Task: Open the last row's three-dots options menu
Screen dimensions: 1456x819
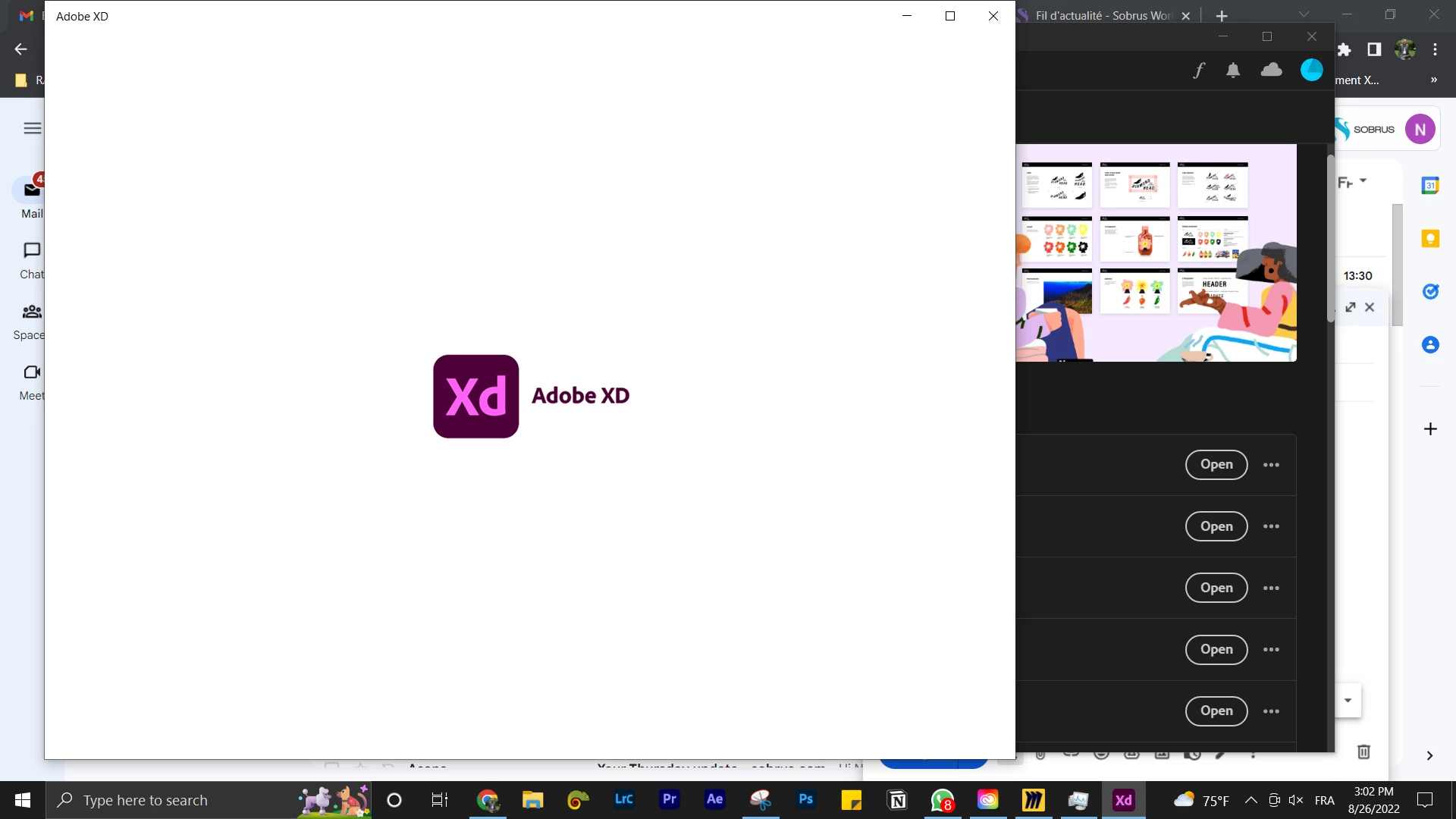Action: pyautogui.click(x=1271, y=711)
